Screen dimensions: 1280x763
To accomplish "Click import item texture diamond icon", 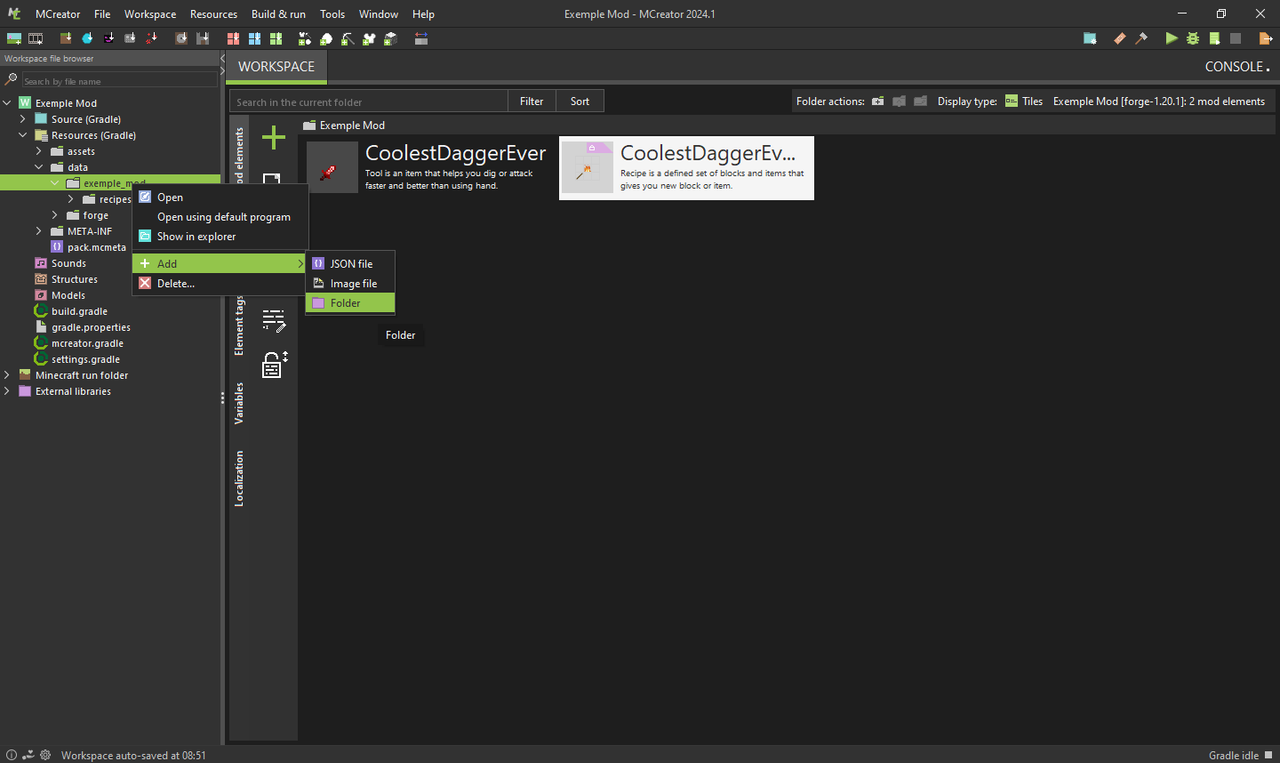I will [x=87, y=38].
